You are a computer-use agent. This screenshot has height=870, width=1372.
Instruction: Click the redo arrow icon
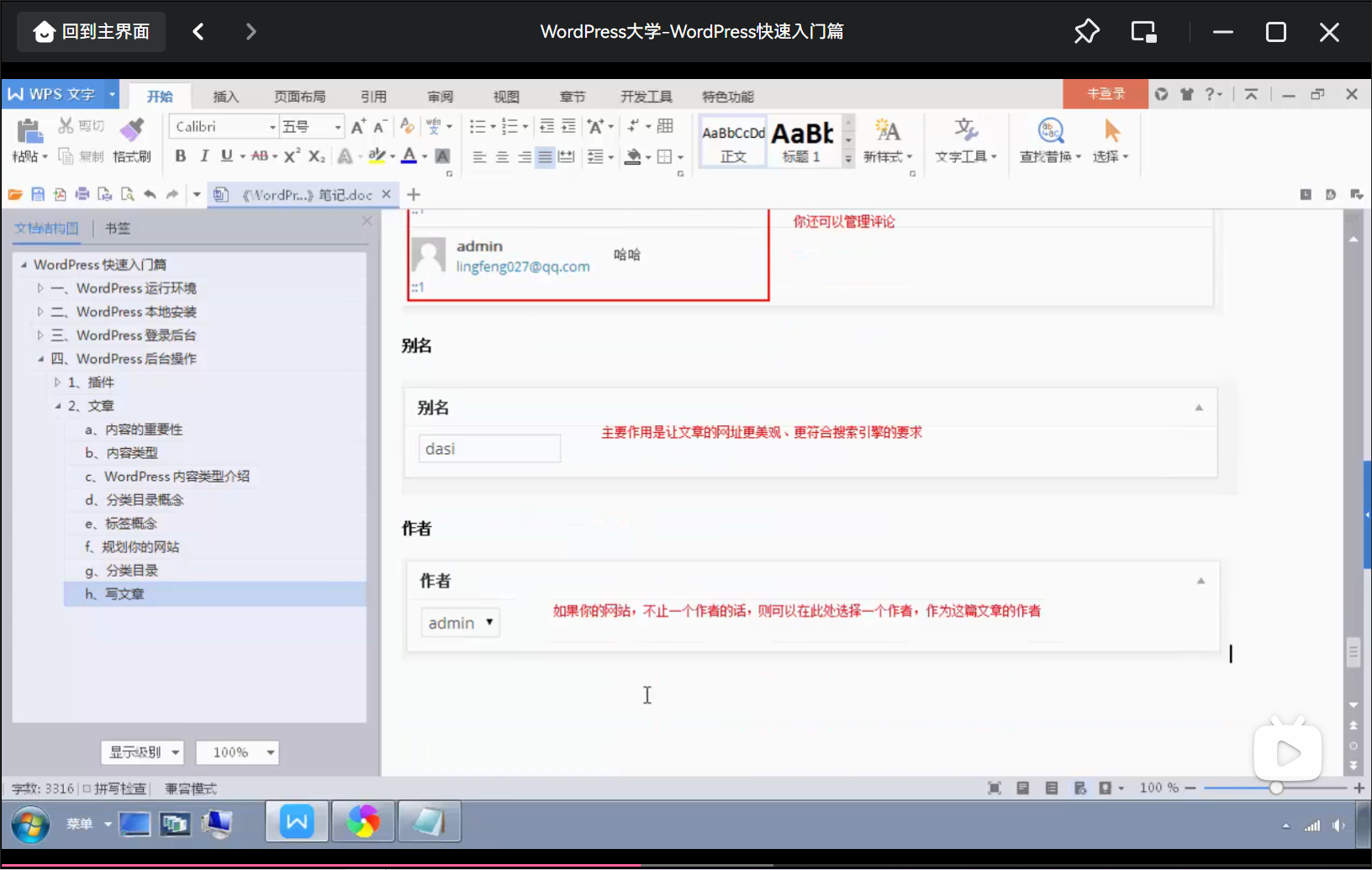(172, 194)
